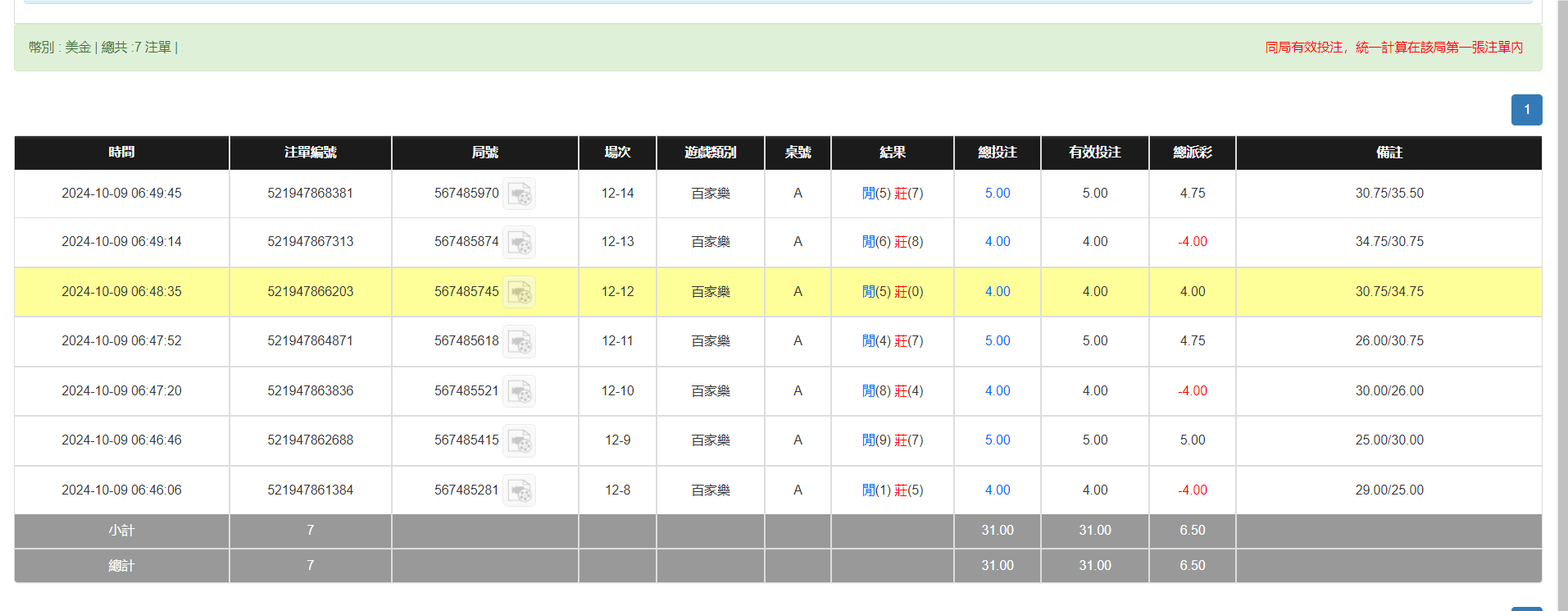Click total bet 5.00 for bet 521947862688
The height and width of the screenshot is (611, 1568).
pyautogui.click(x=997, y=440)
